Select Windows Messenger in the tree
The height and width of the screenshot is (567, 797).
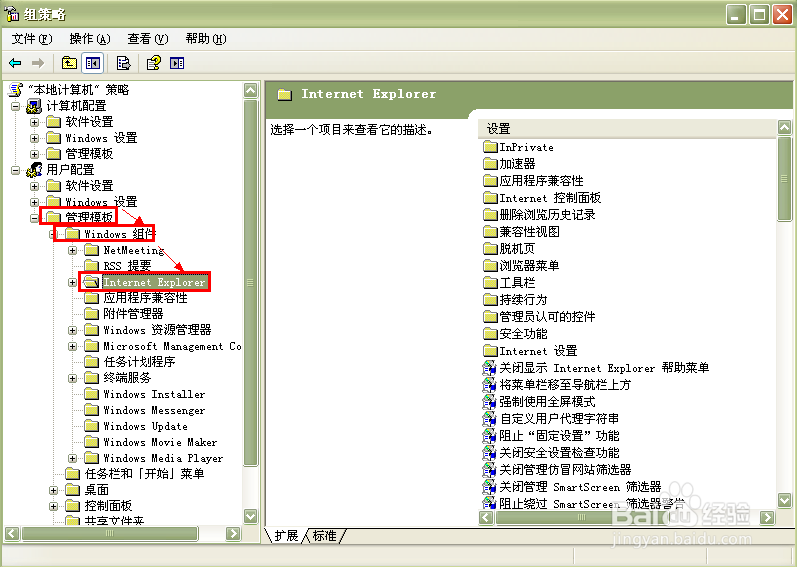click(154, 410)
